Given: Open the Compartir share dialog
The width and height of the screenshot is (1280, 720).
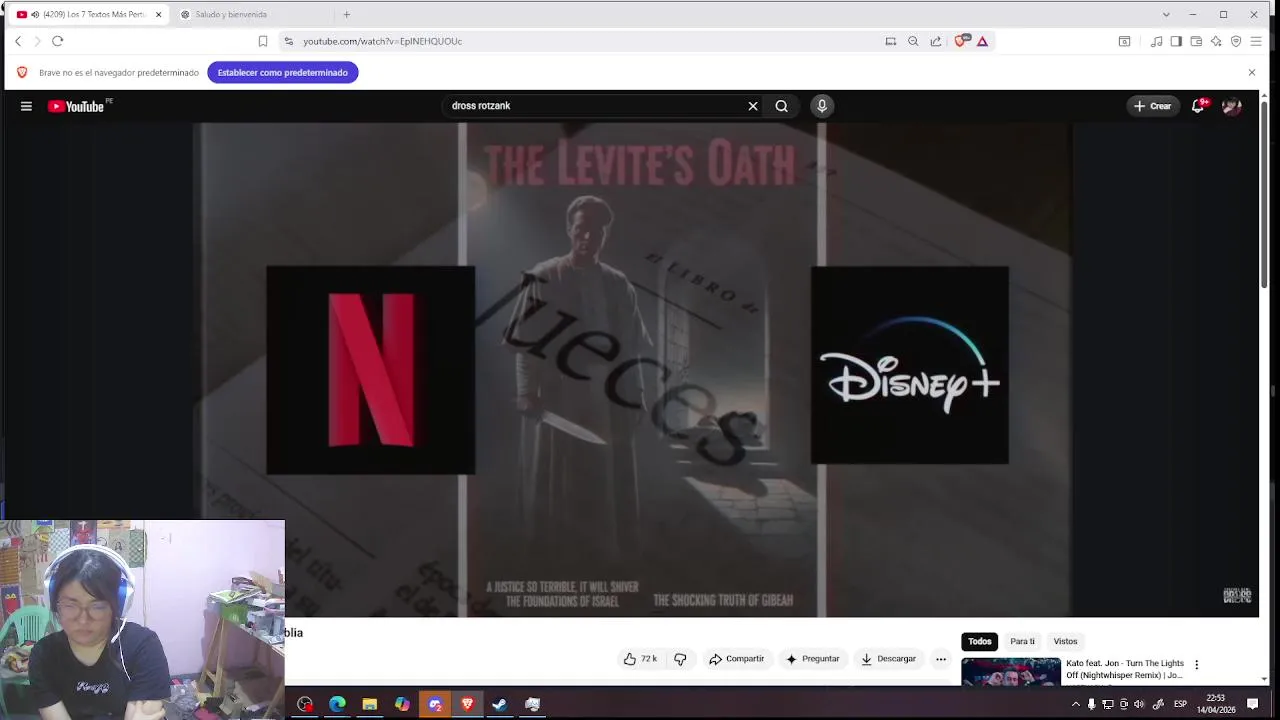Looking at the screenshot, I should (736, 659).
